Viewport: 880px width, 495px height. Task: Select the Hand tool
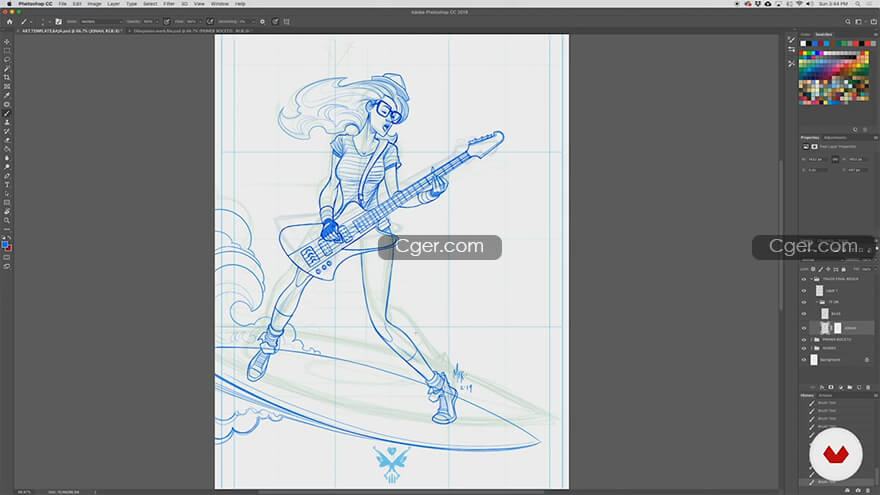coord(7,212)
